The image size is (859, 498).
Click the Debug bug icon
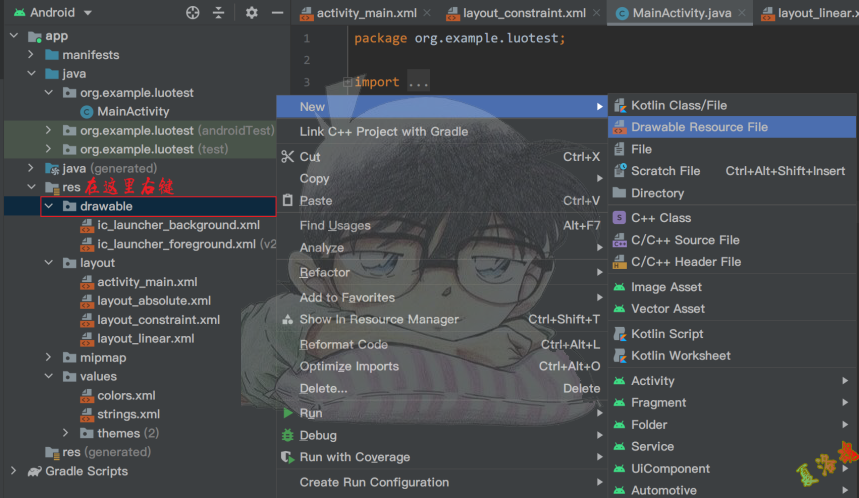tap(287, 436)
